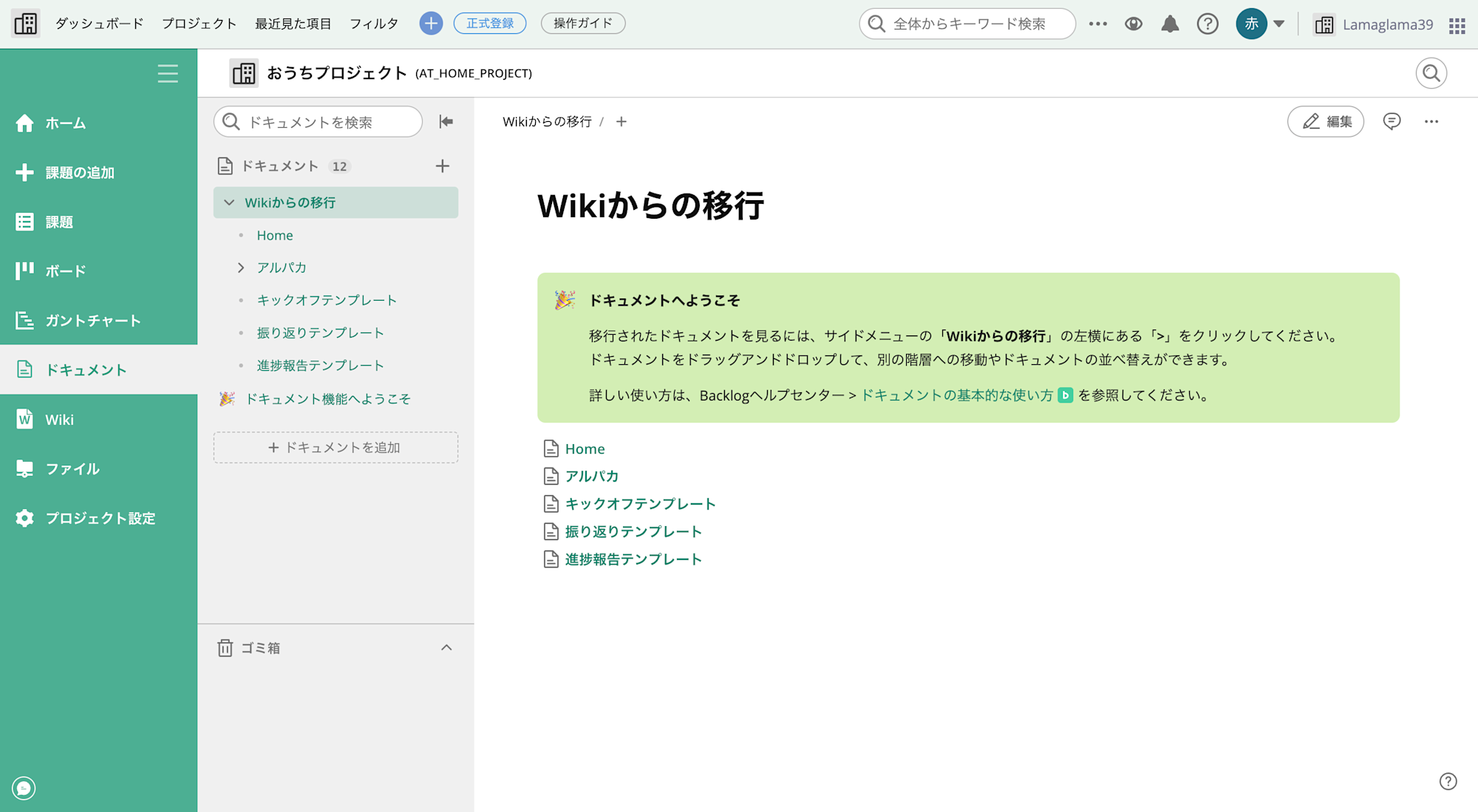The height and width of the screenshot is (812, 1478).
Task: Add a new document with the plus icon
Action: coord(442,166)
